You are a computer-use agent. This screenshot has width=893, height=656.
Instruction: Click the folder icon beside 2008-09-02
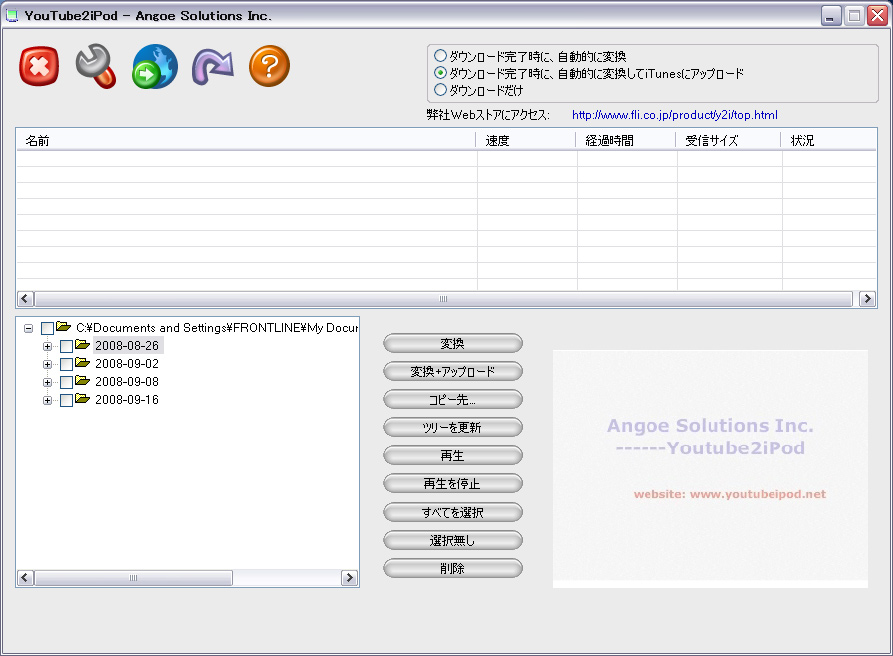click(83, 363)
